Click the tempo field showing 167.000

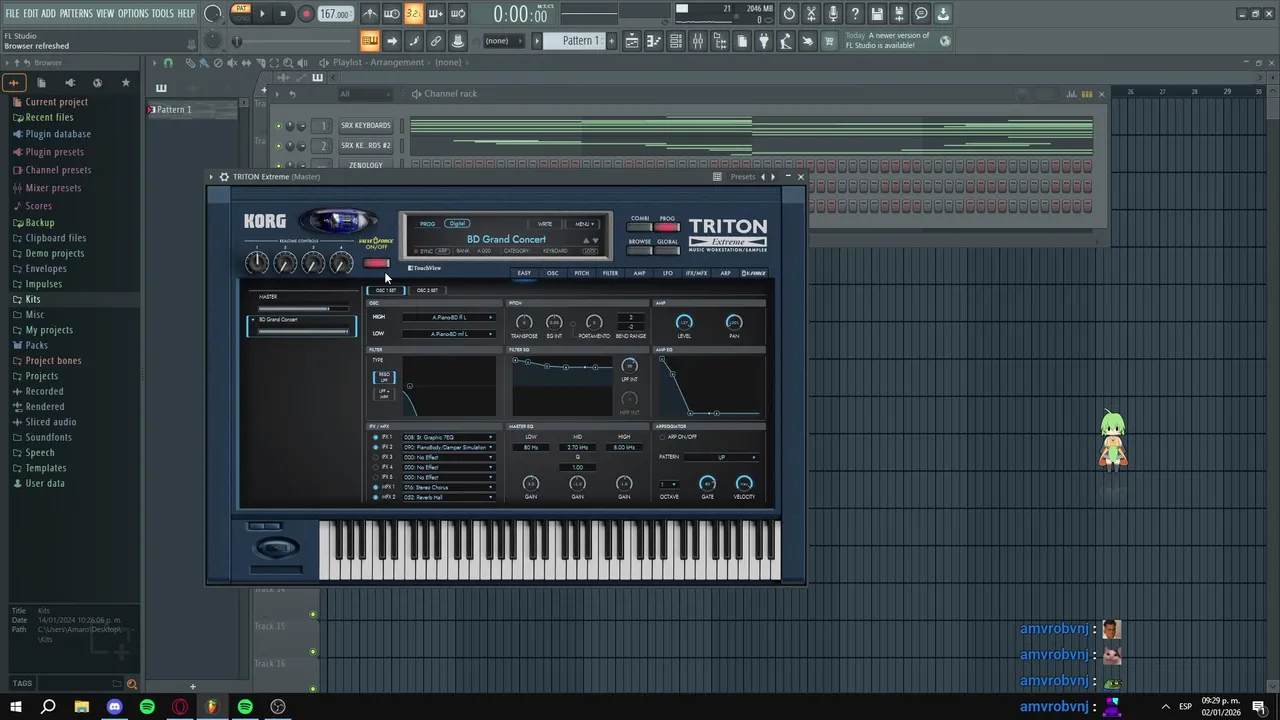pos(335,14)
